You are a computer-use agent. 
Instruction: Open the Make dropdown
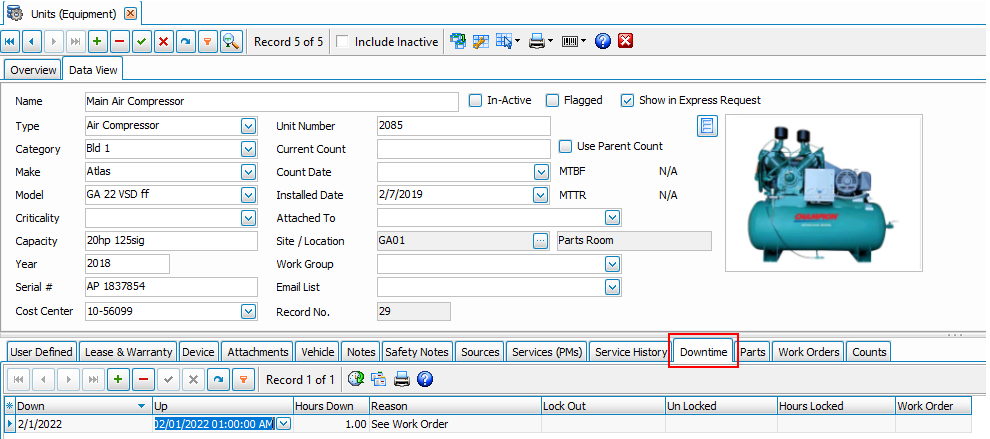coord(248,172)
